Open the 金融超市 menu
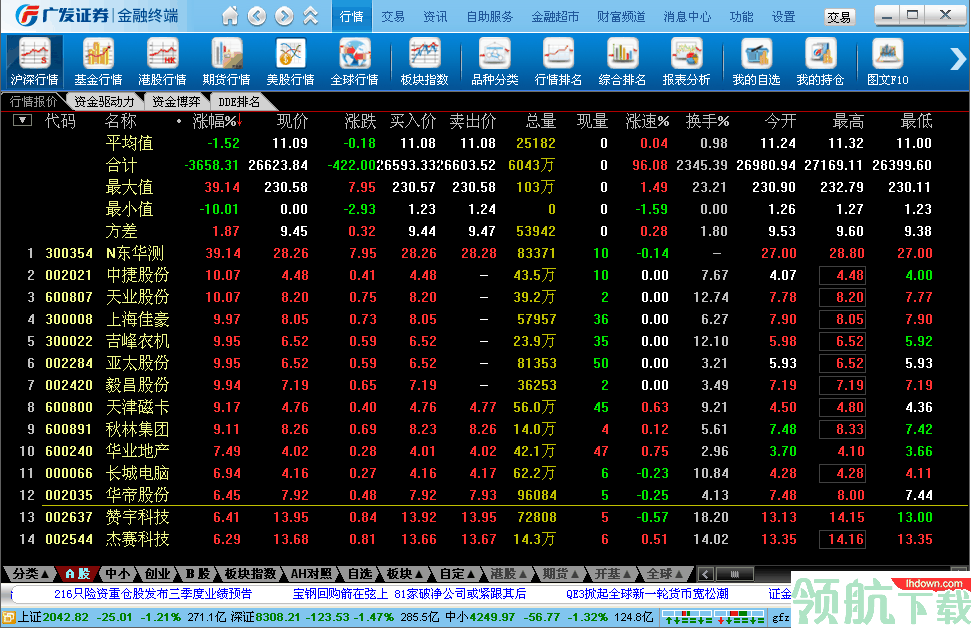971x631 pixels. [x=555, y=17]
